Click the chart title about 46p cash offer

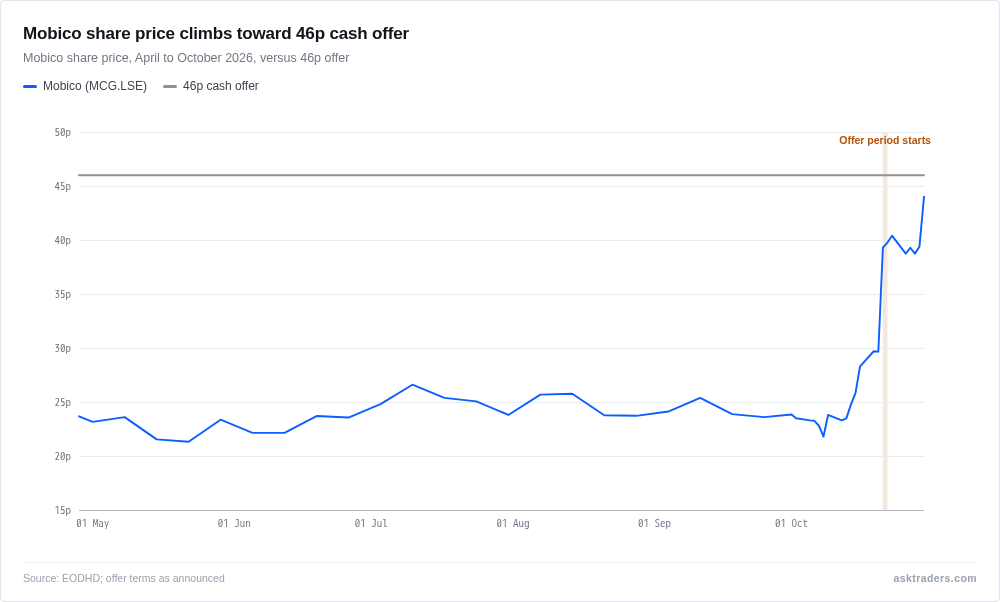click(216, 33)
